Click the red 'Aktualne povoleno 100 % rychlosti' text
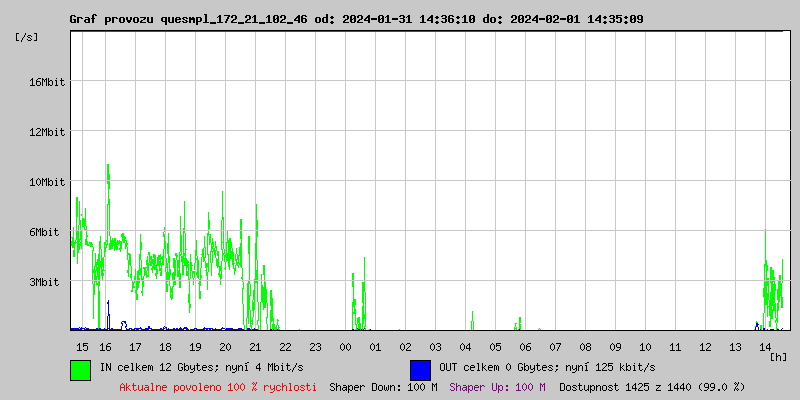Screen dimensions: 800x400 click(218, 386)
